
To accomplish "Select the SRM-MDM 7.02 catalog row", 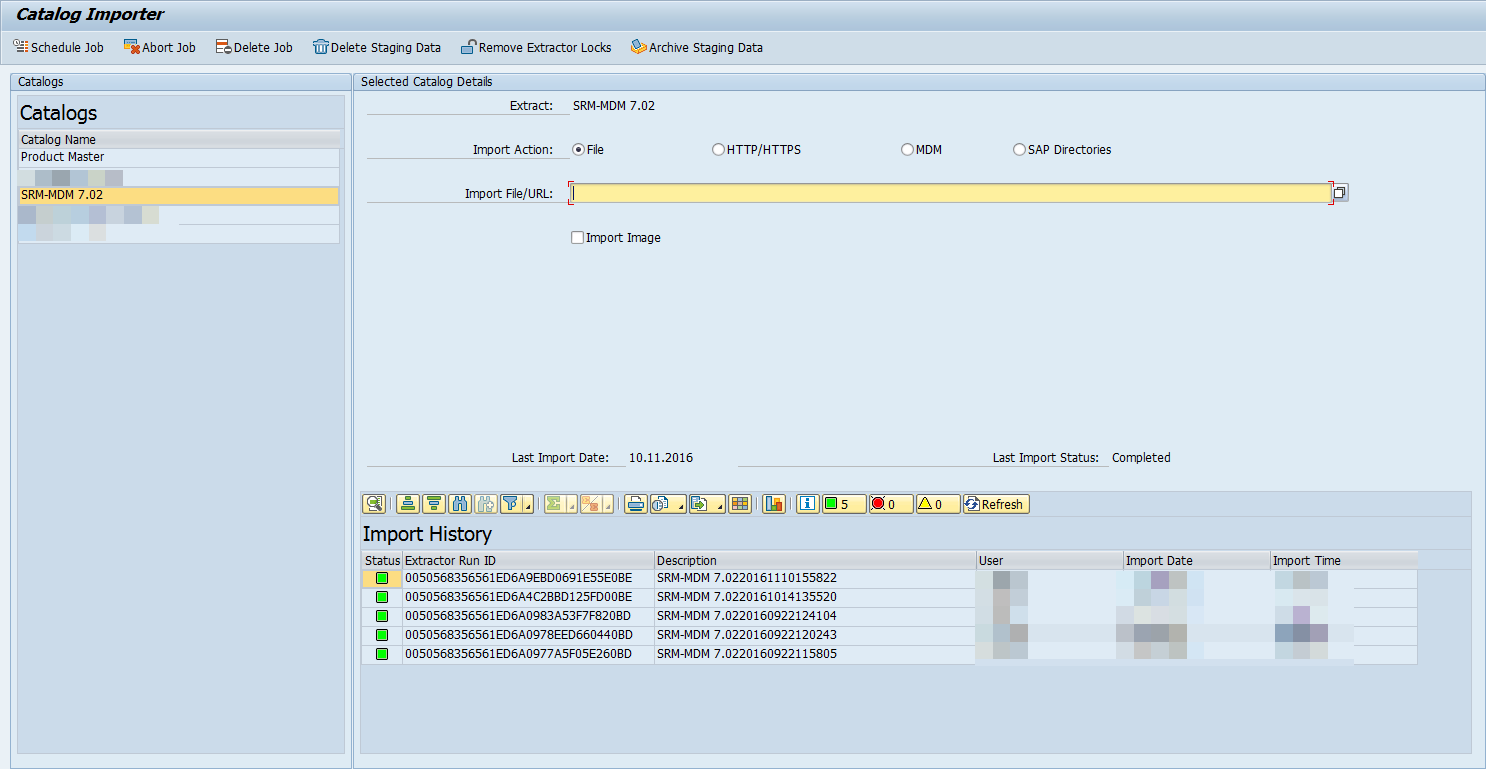I will pyautogui.click(x=179, y=195).
